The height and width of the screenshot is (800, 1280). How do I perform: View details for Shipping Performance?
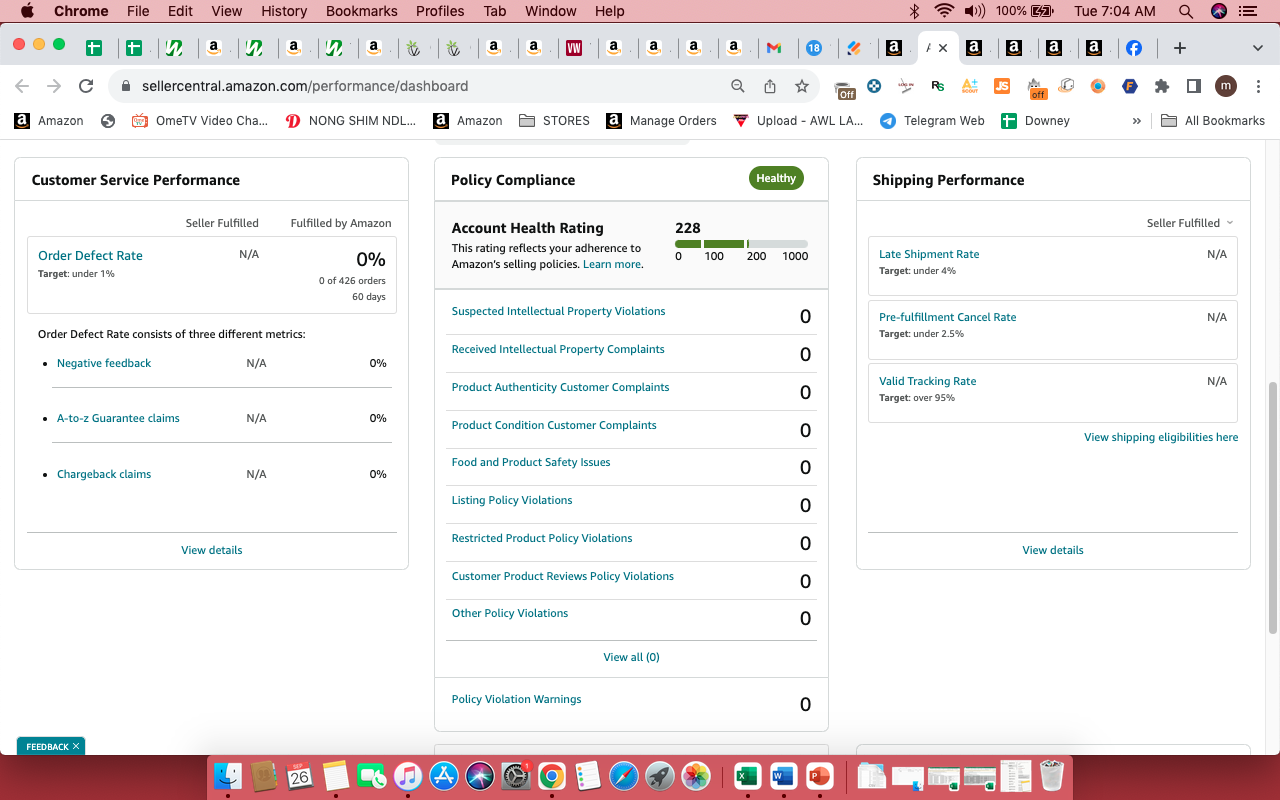pyautogui.click(x=1053, y=550)
